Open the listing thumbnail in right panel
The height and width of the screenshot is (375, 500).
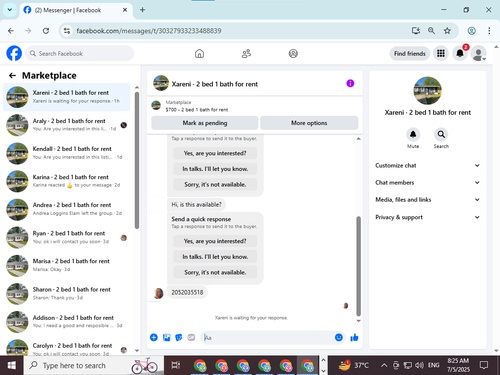pos(427,90)
